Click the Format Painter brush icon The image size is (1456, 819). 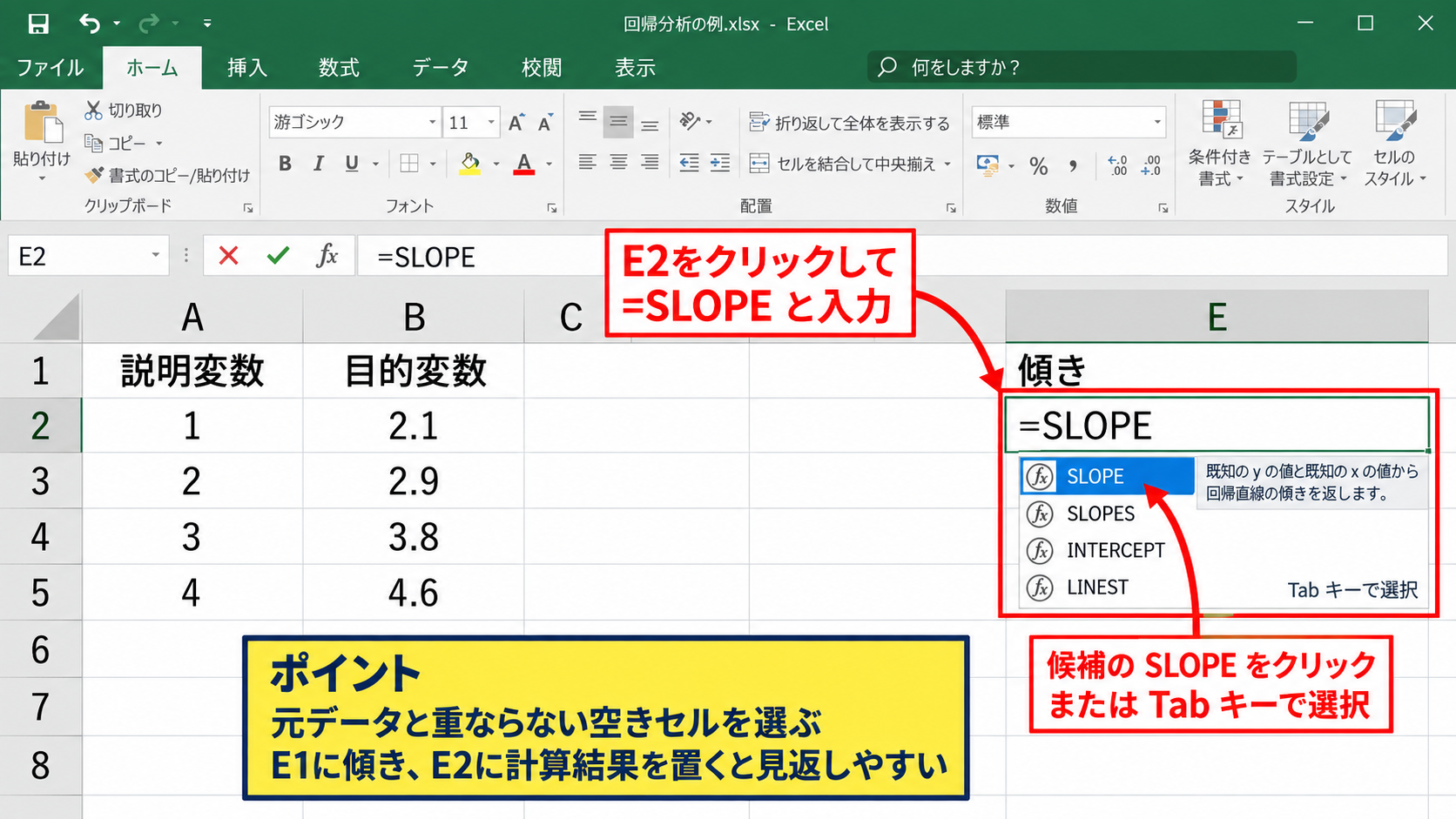point(94,175)
